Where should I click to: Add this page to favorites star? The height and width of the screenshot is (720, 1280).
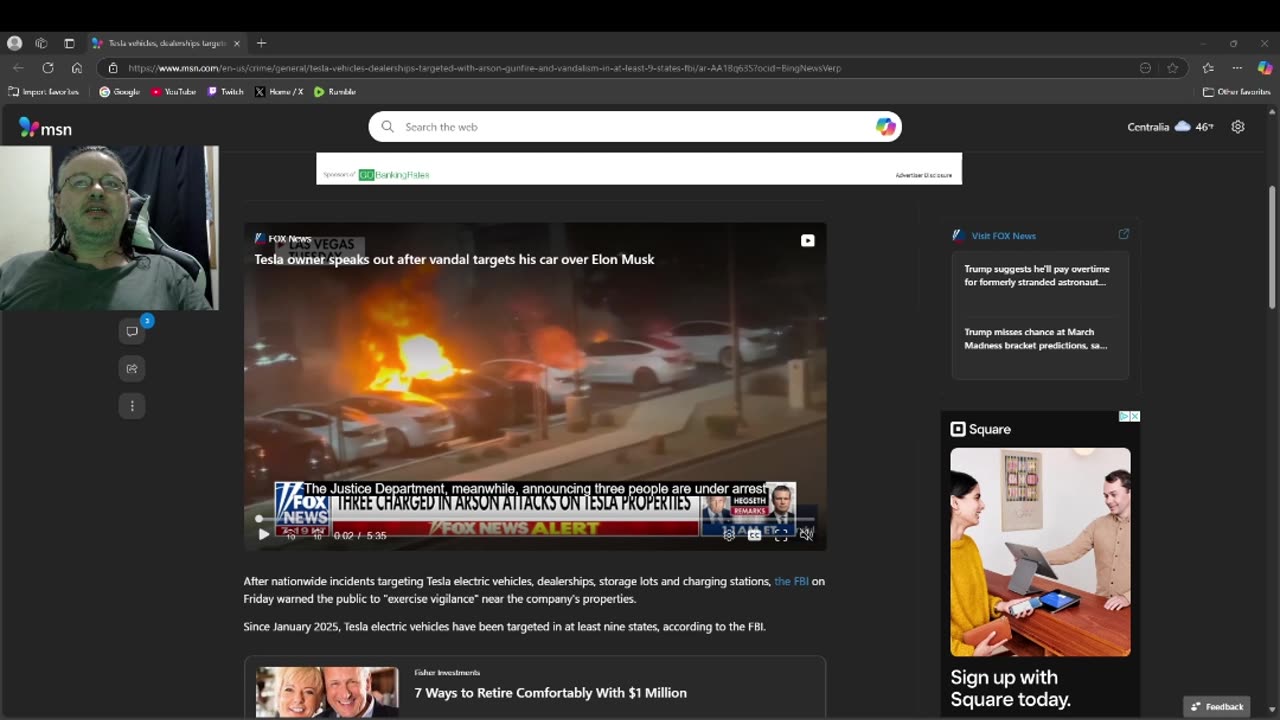coord(1173,68)
